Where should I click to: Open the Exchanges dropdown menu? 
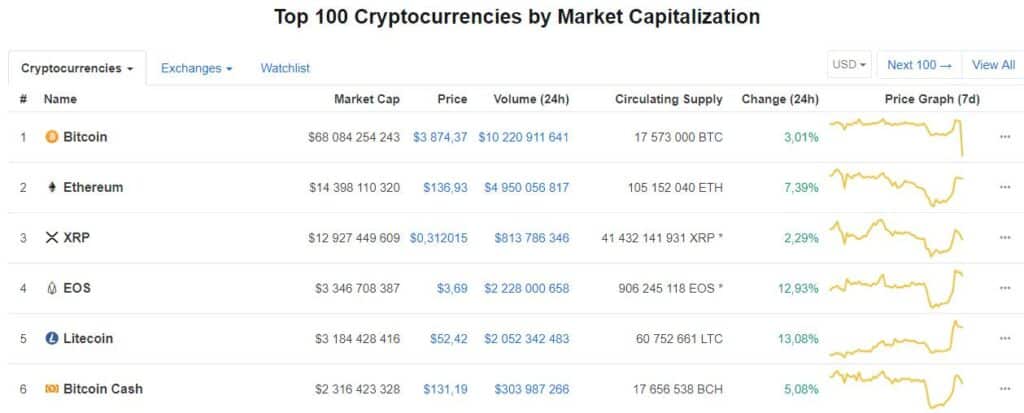[196, 68]
